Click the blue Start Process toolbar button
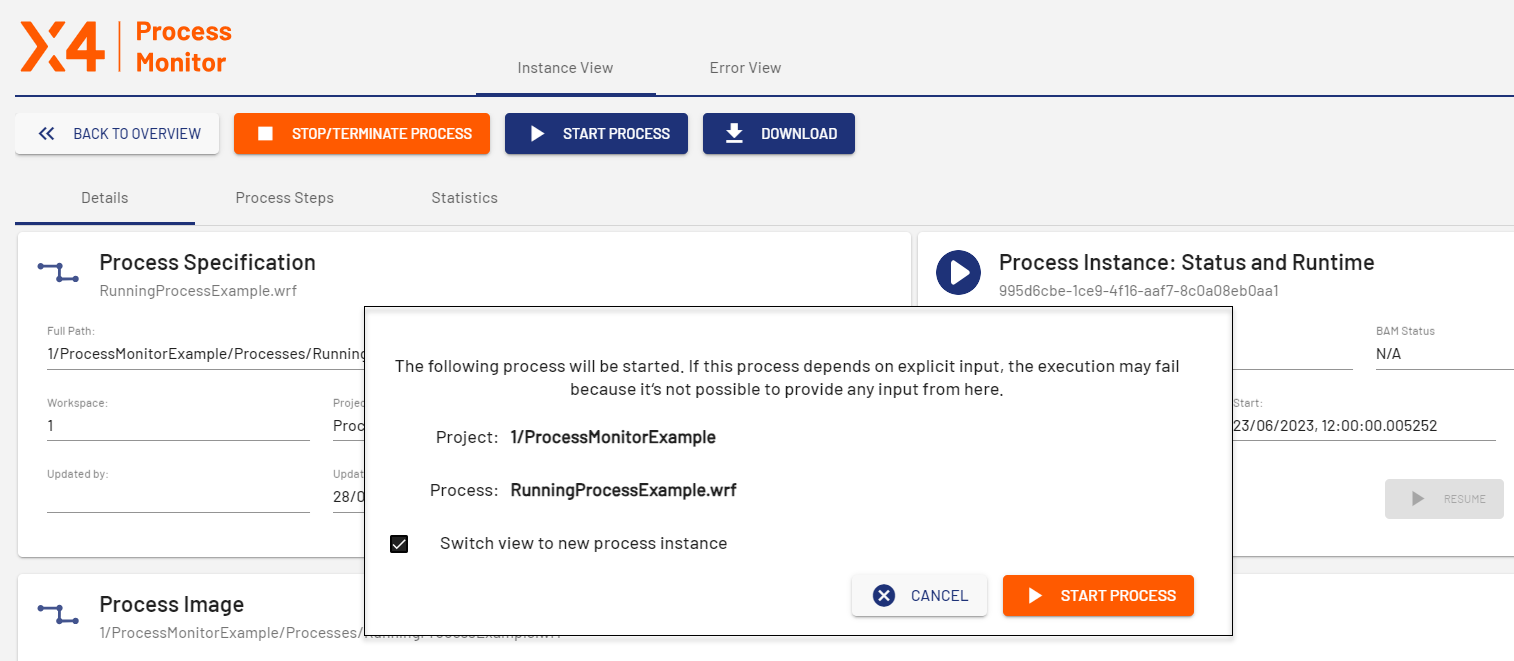This screenshot has height=661, width=1514. 596,134
